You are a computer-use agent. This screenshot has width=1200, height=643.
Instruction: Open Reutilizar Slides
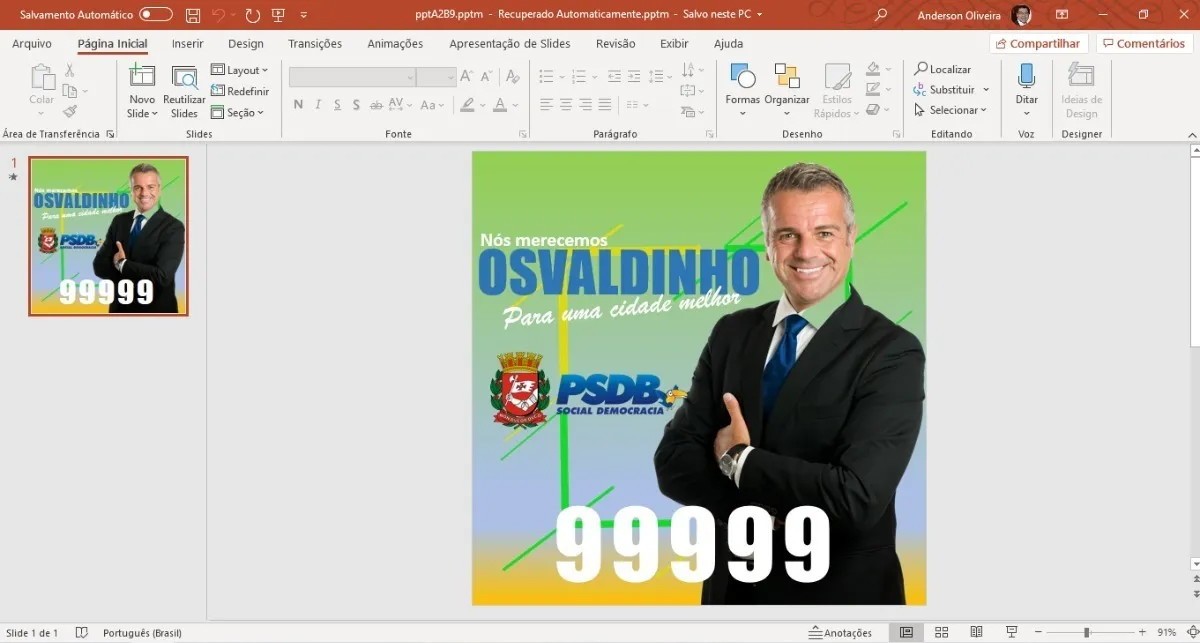click(184, 92)
